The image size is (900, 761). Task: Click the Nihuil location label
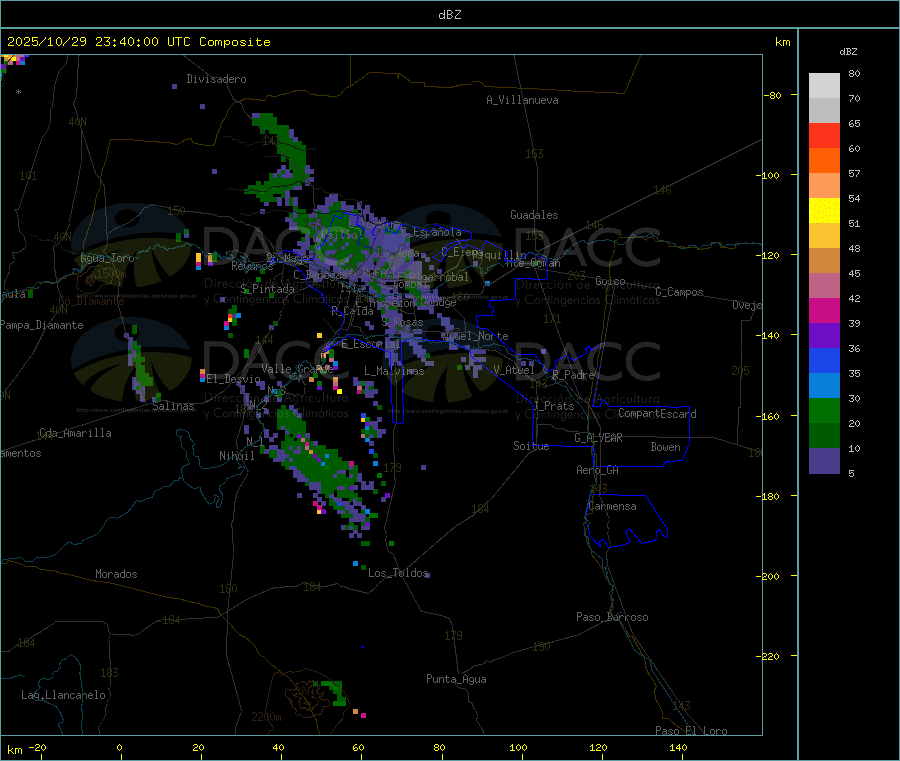click(x=236, y=456)
